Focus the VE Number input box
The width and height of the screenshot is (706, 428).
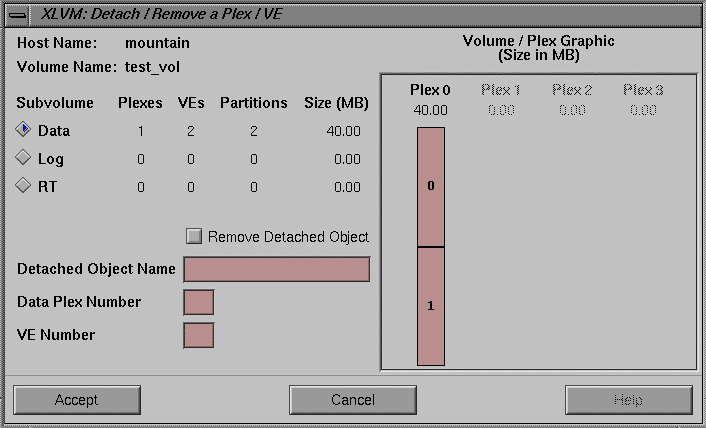click(199, 335)
